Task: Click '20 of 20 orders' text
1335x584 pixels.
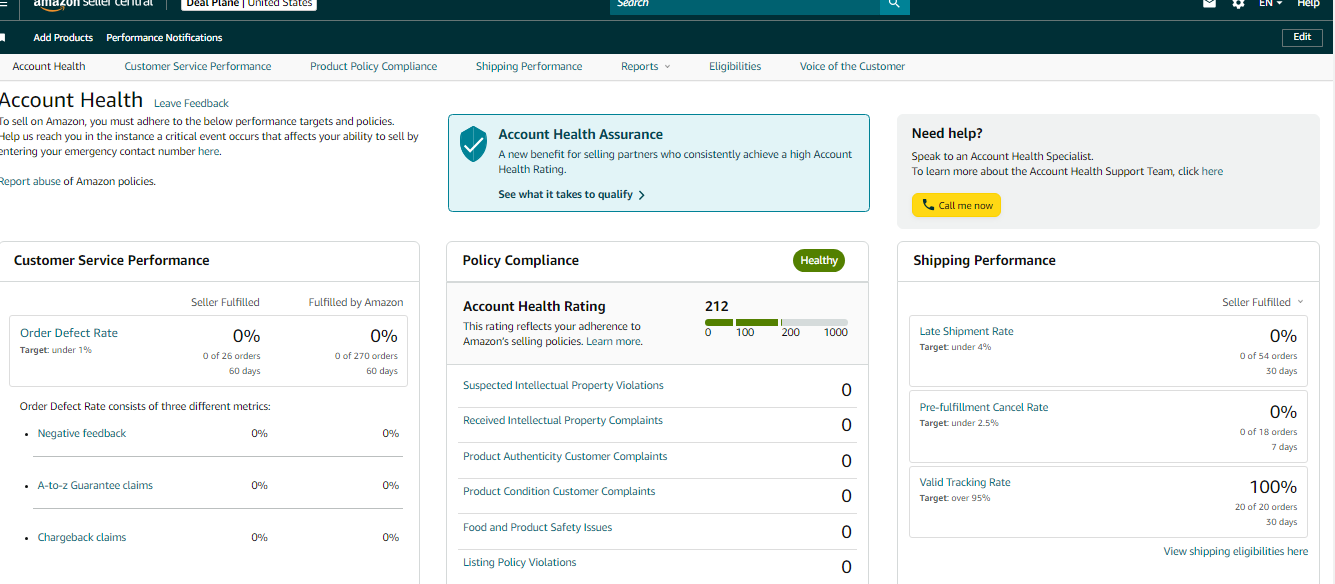Action: [x=1266, y=507]
